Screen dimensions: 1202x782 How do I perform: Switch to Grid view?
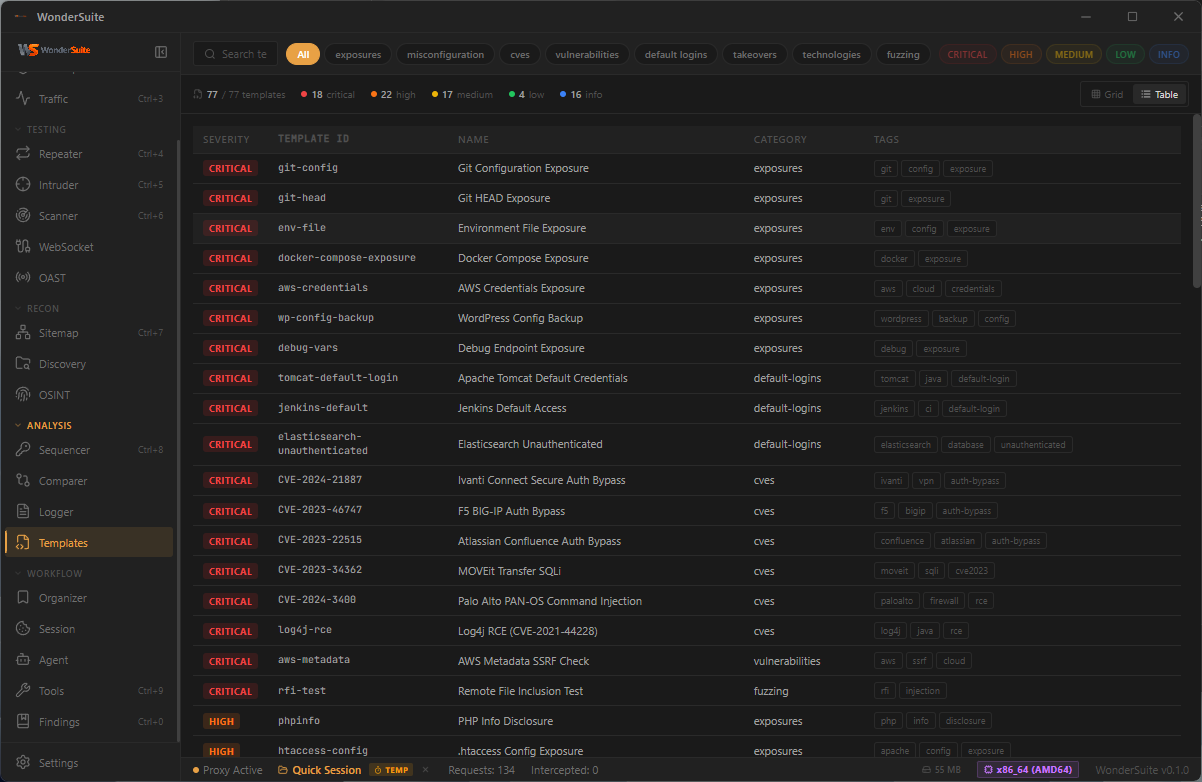1107,94
